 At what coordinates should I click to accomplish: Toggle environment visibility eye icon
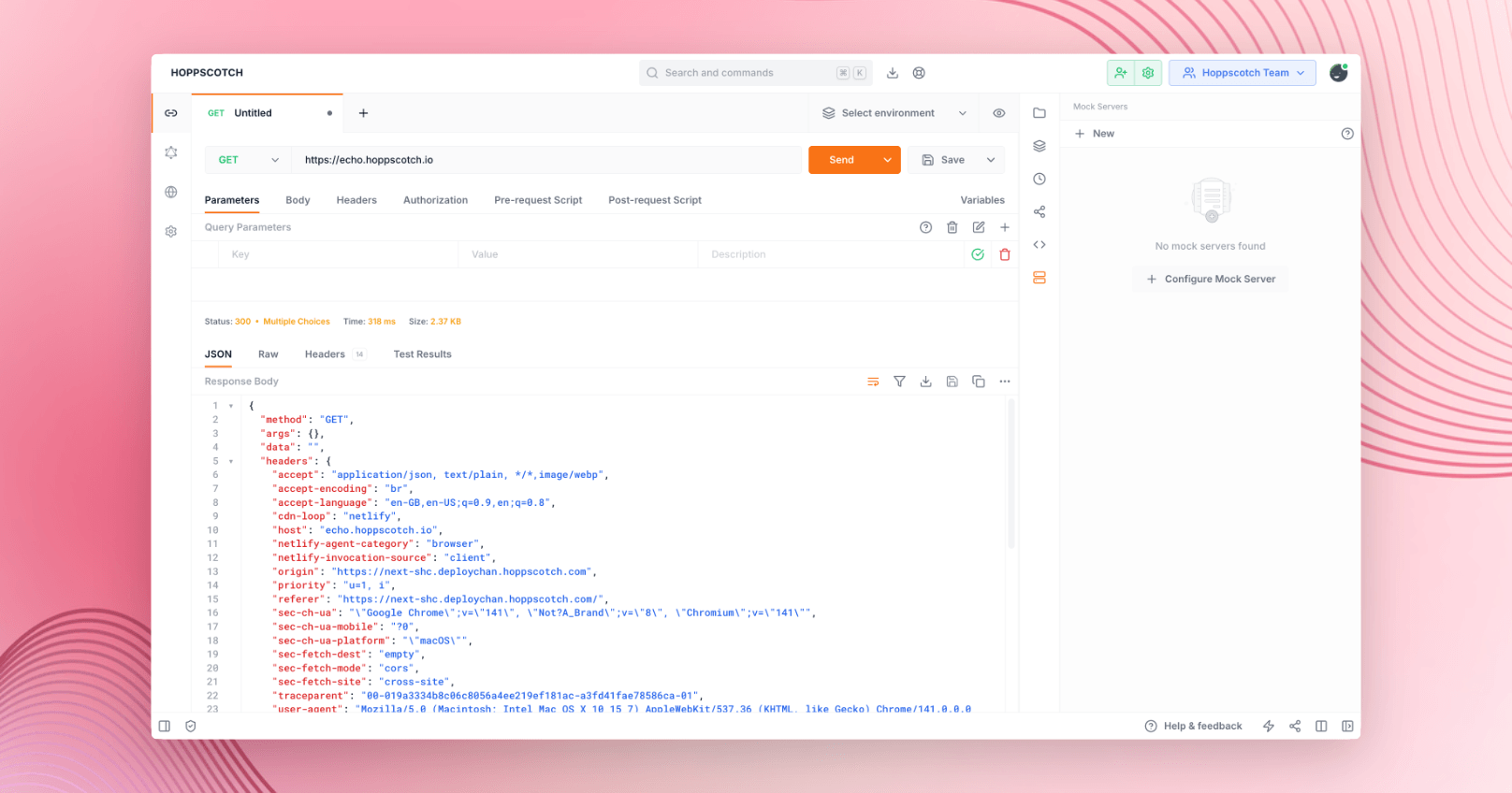999,113
